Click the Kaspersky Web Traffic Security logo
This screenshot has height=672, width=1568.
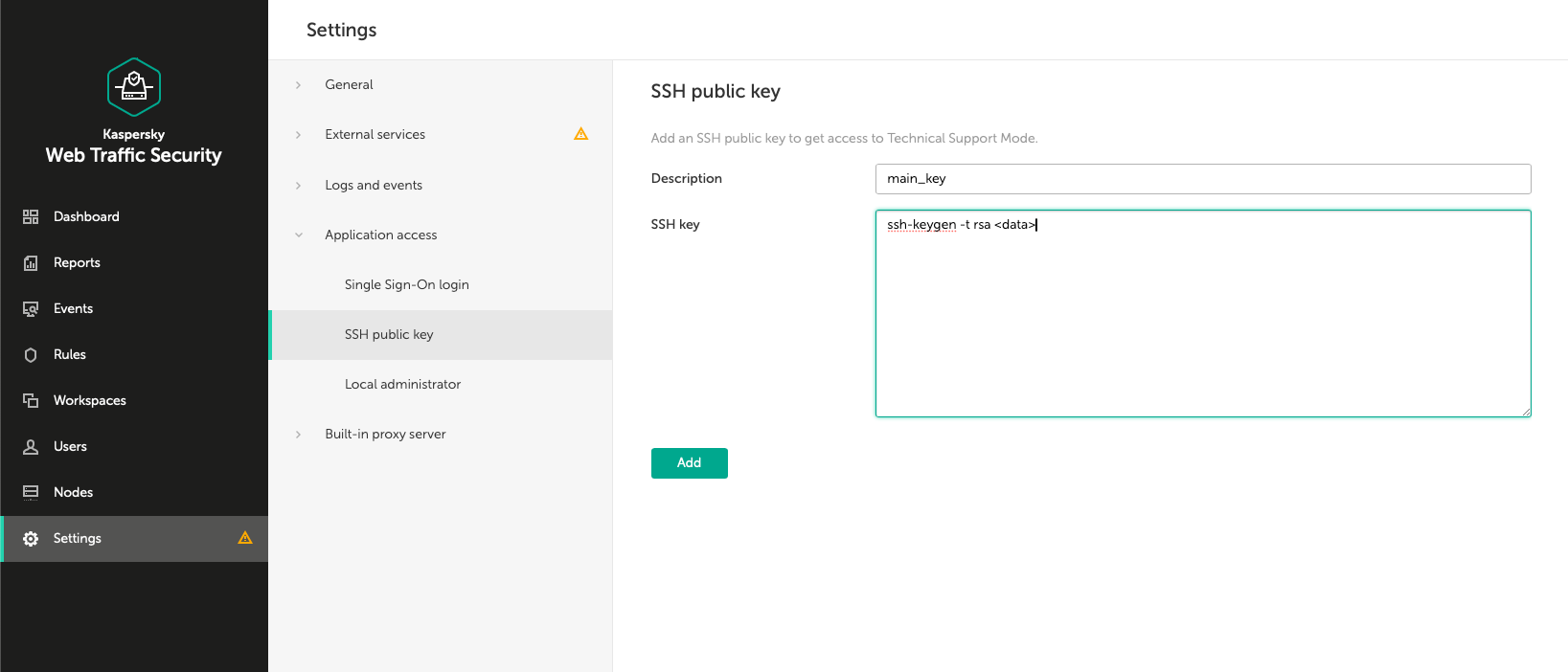[x=134, y=87]
